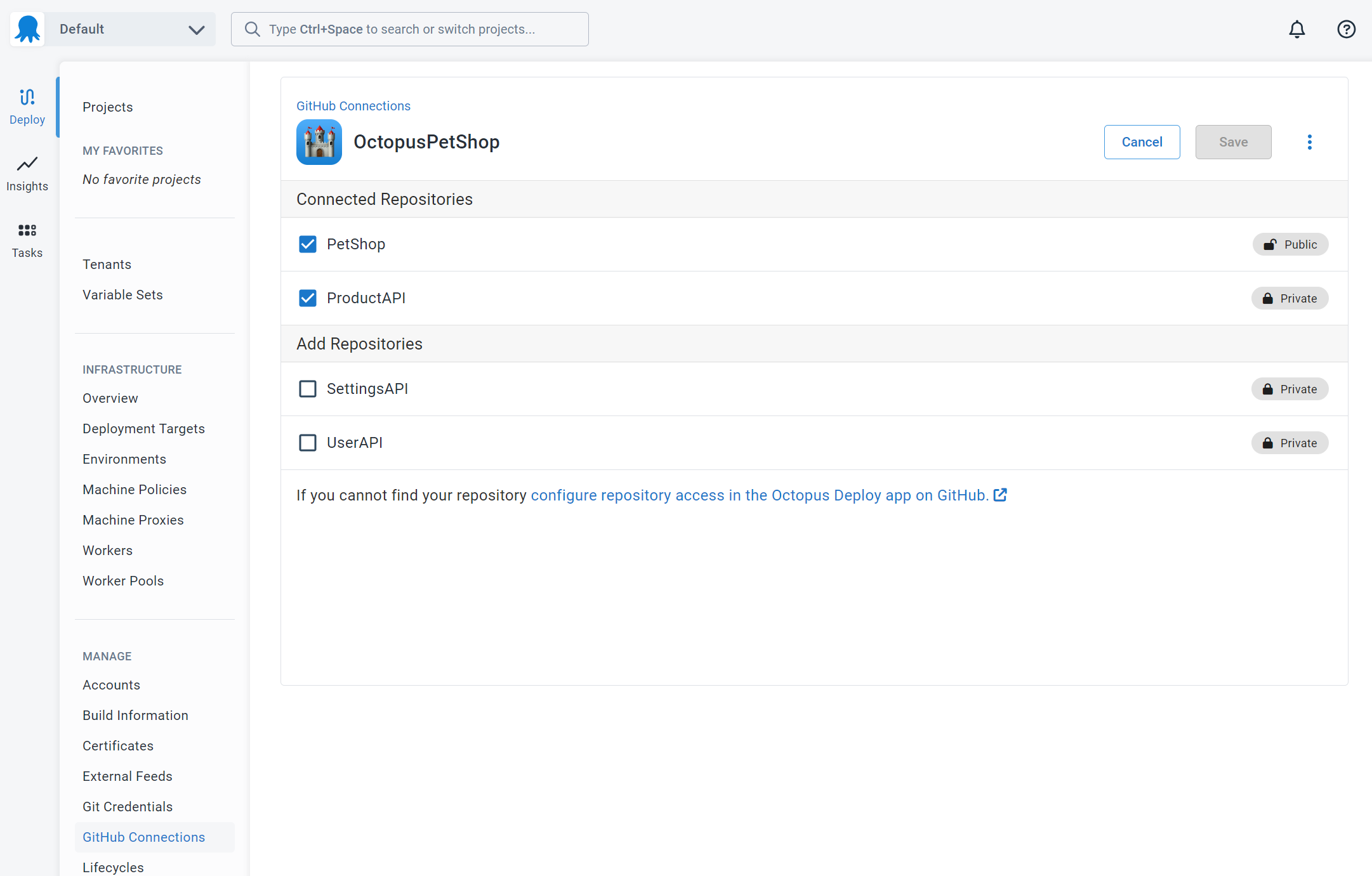This screenshot has height=876, width=1372.
Task: Click the external link icon after GitHub
Action: [x=1000, y=495]
